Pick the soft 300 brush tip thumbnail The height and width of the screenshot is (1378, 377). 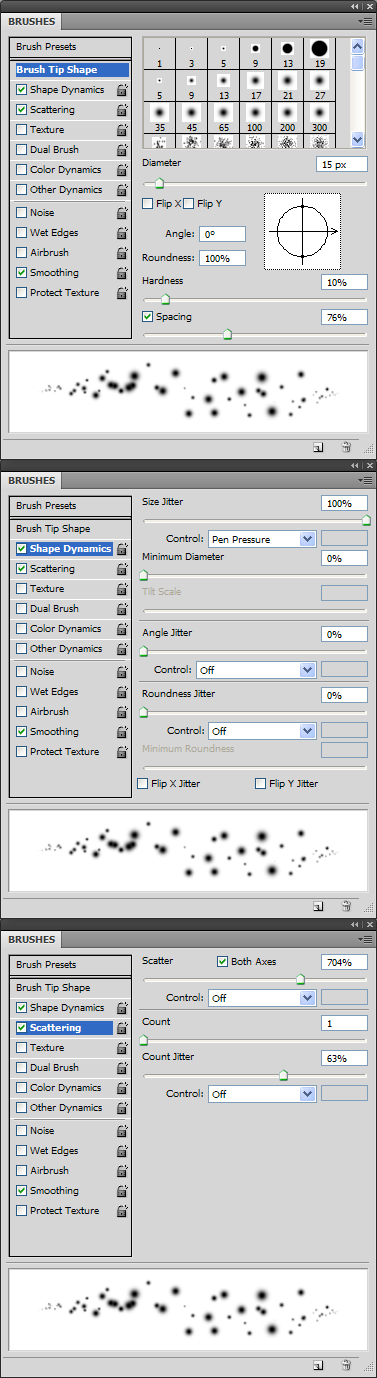click(320, 117)
